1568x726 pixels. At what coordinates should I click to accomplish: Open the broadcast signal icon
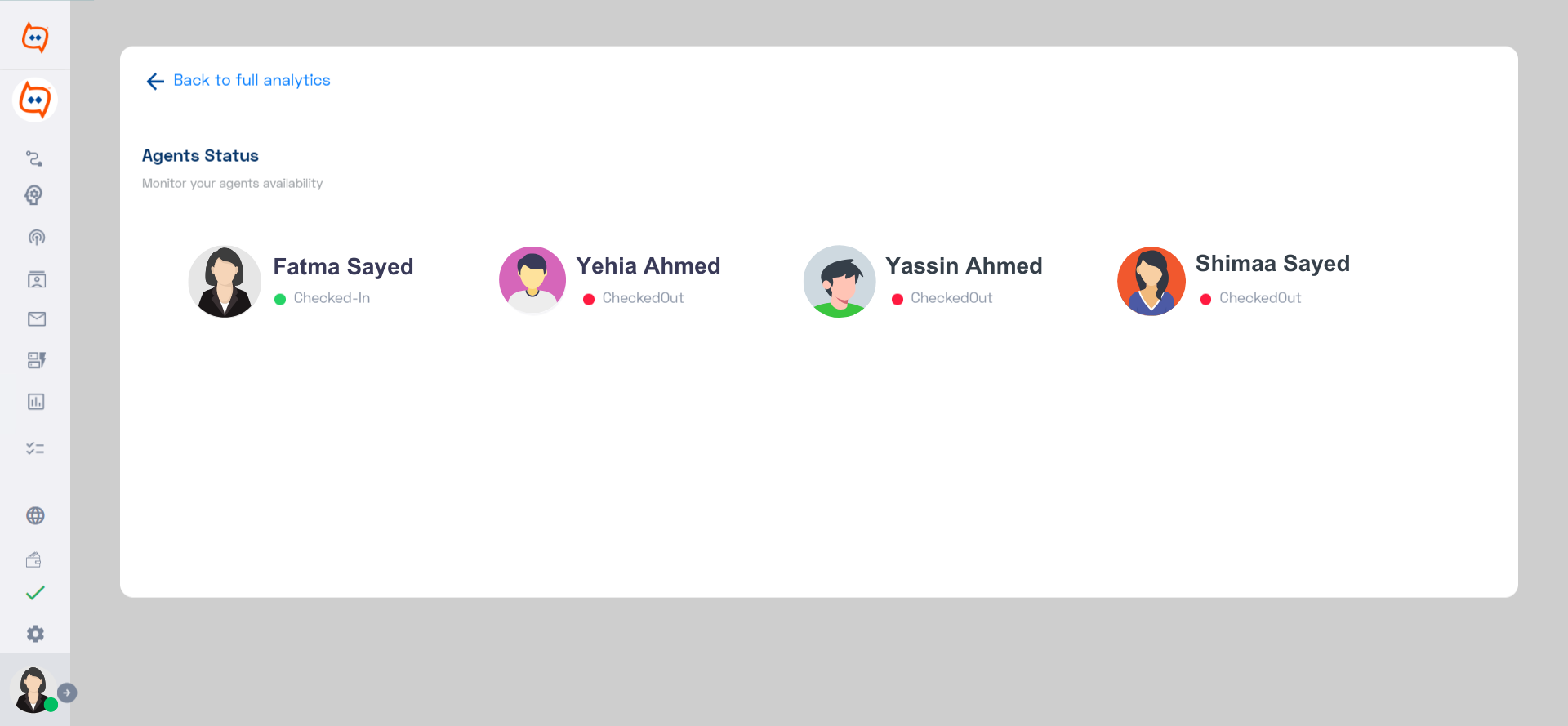36,238
